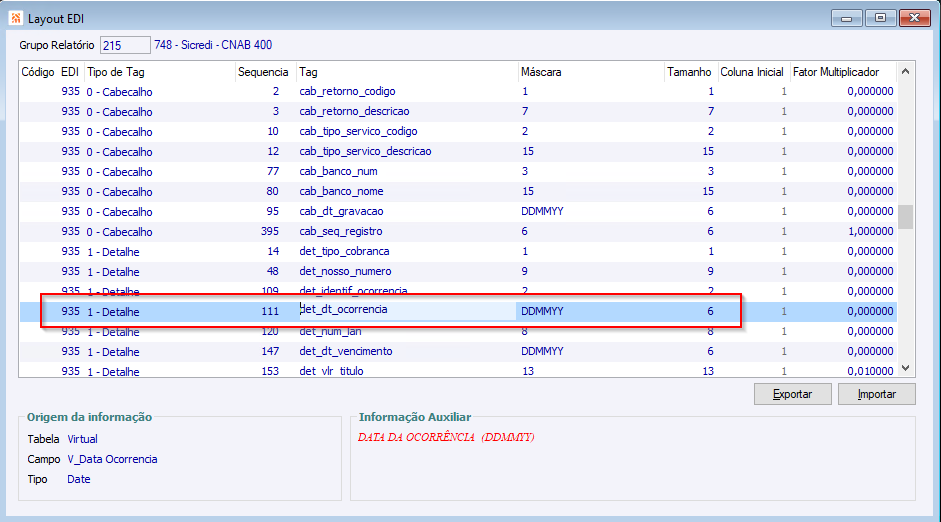941x522 pixels.
Task: Select the cab_tipo_servico_descricao row
Action: [458, 151]
